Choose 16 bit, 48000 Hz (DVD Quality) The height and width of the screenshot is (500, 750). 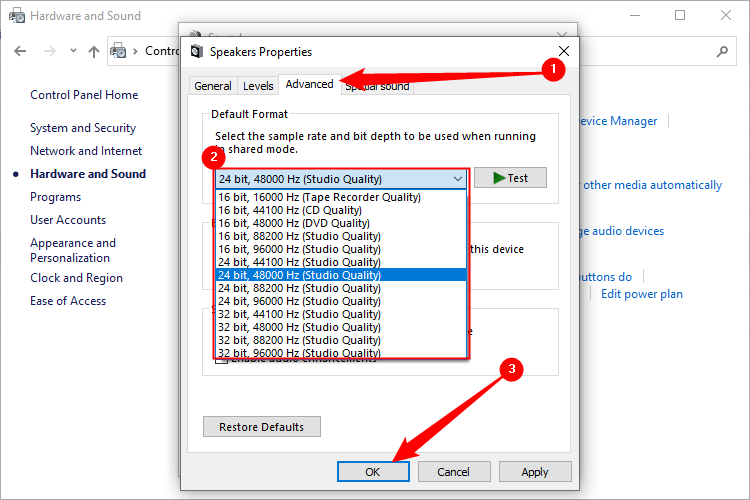tap(341, 223)
